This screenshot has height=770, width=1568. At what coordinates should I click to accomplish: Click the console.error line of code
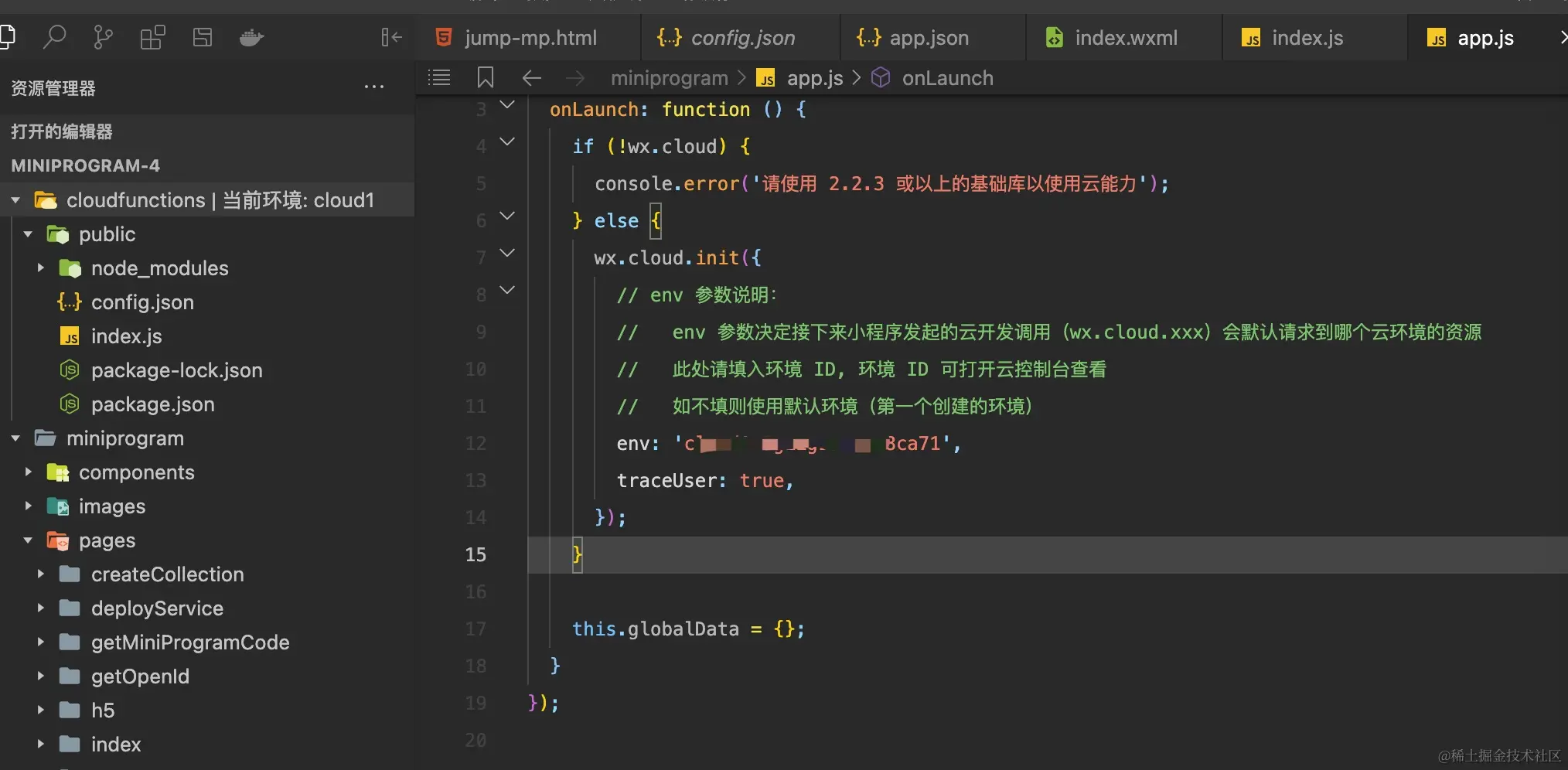tap(881, 183)
